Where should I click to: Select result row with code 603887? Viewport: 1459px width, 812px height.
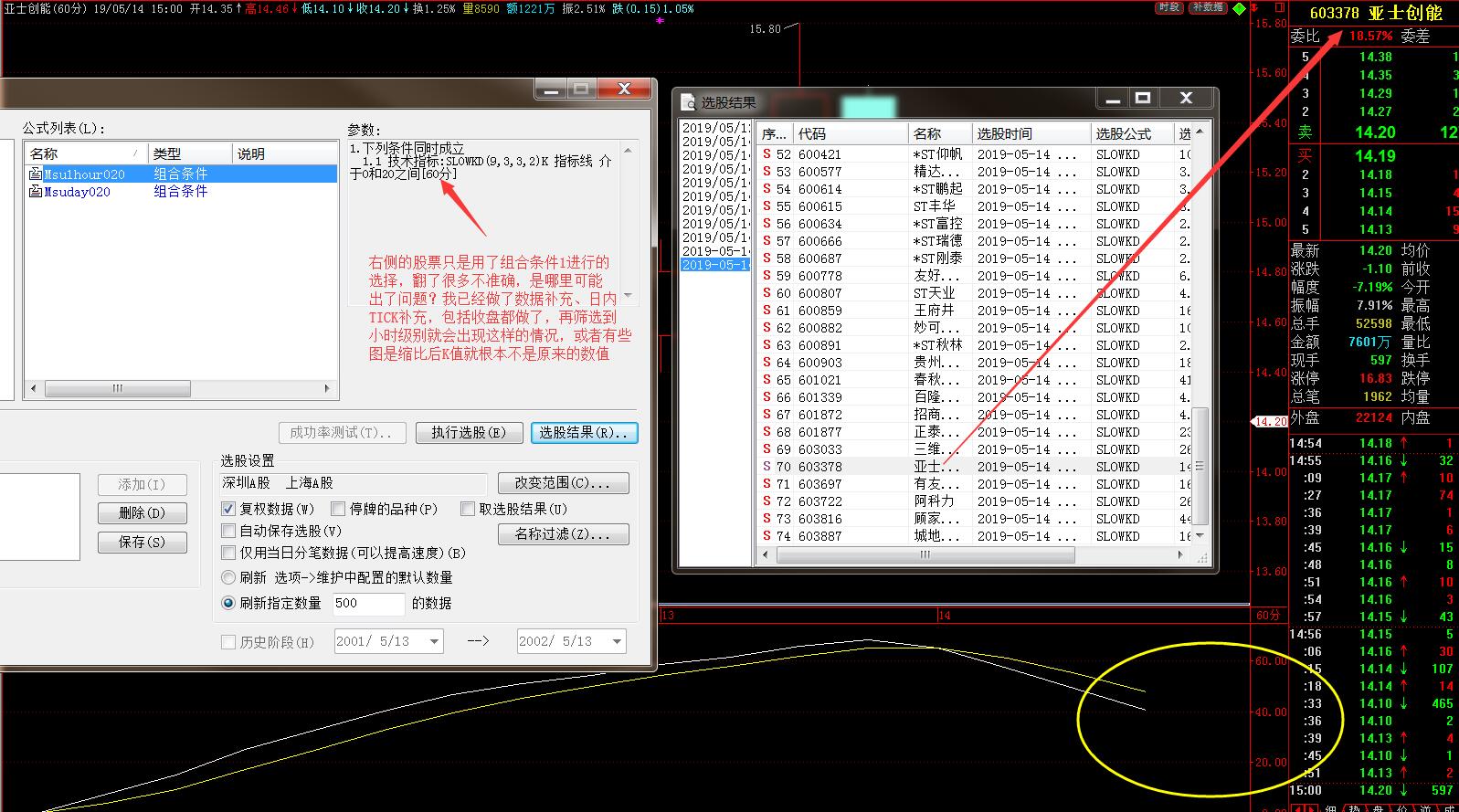coord(974,536)
